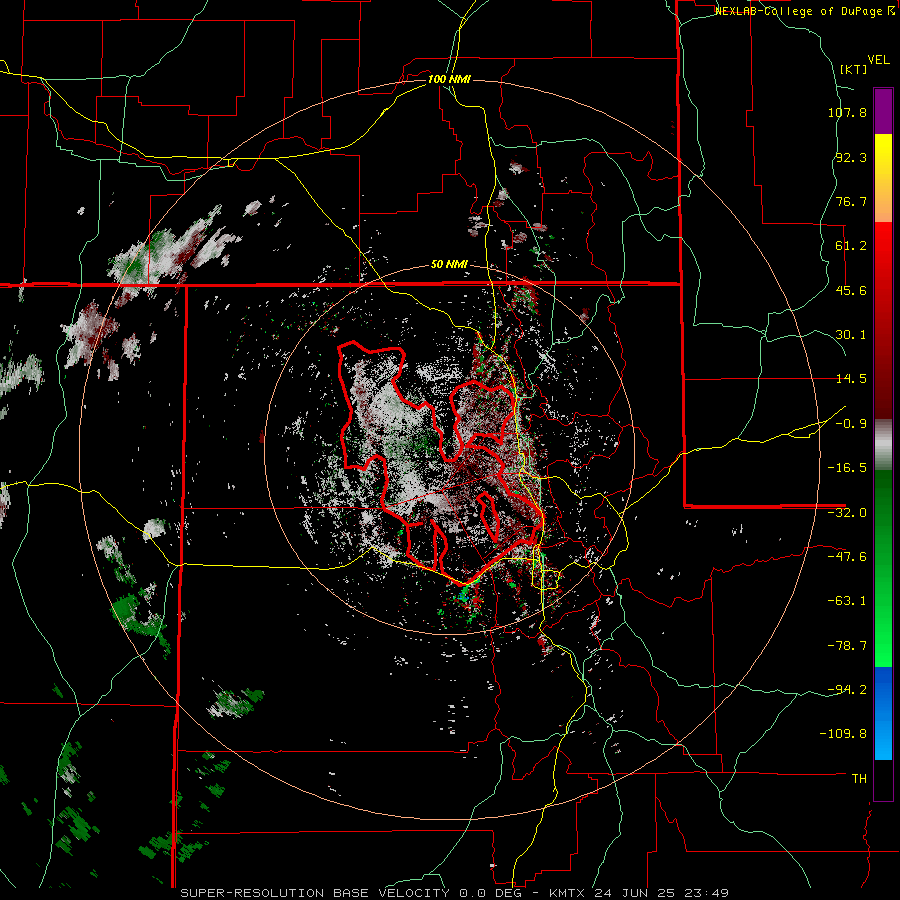Select the 92.3 scale value
Screen dimensions: 900x900
click(851, 157)
